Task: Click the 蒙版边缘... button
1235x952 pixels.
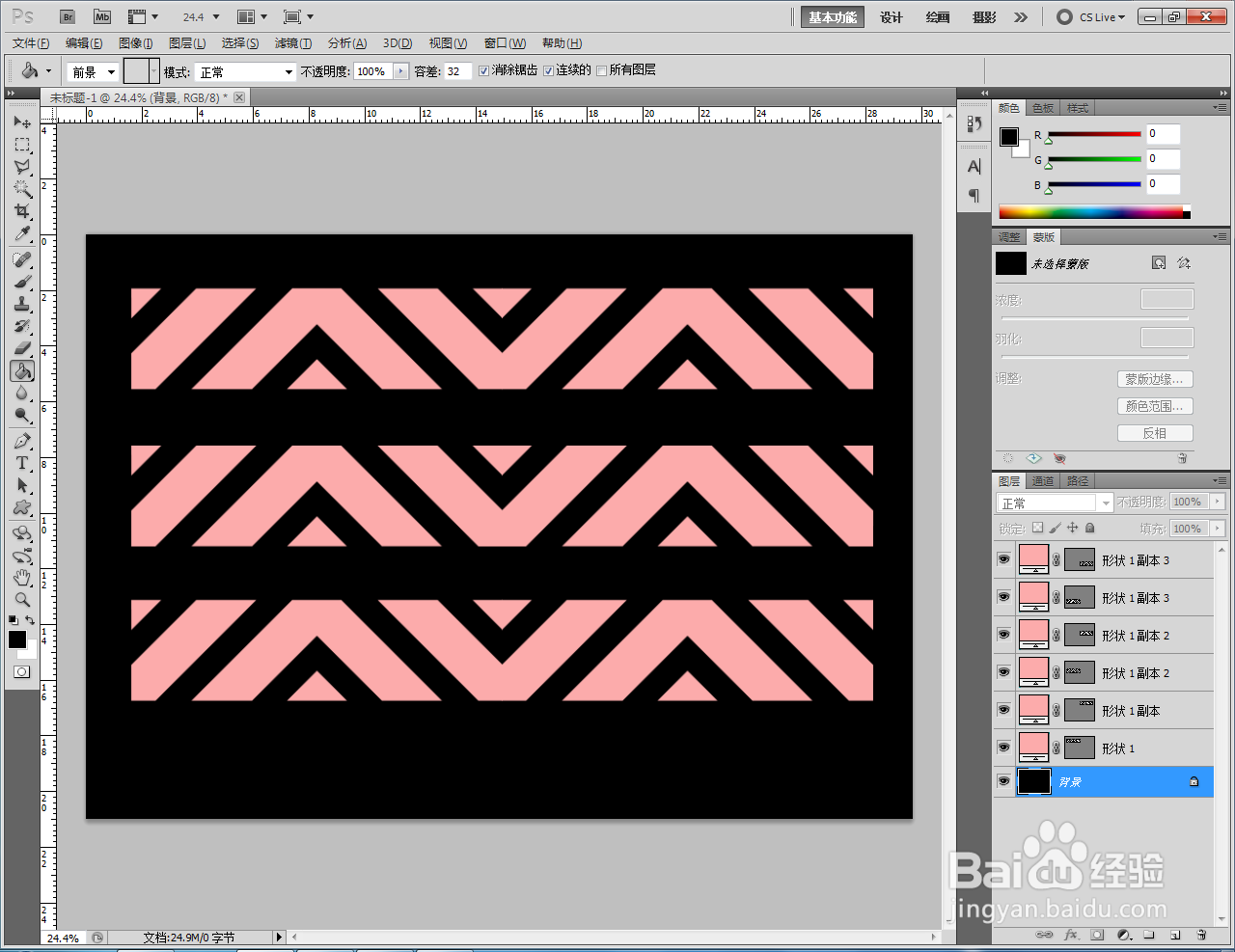Action: [1155, 379]
